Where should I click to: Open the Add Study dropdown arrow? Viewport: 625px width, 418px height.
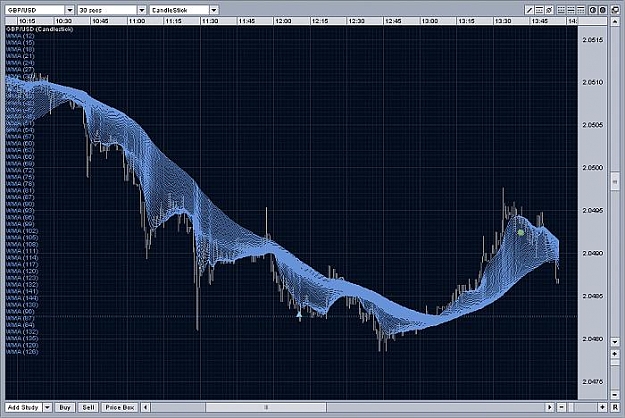(47, 407)
